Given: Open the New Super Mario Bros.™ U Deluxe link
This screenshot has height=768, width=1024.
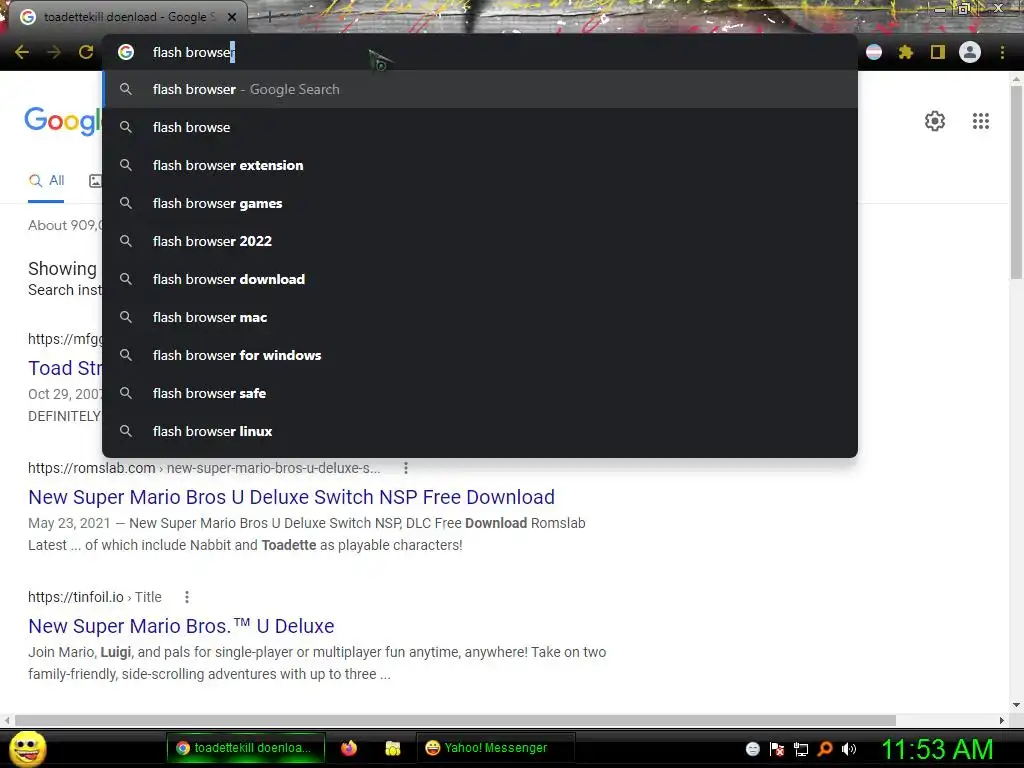Looking at the screenshot, I should [x=181, y=626].
